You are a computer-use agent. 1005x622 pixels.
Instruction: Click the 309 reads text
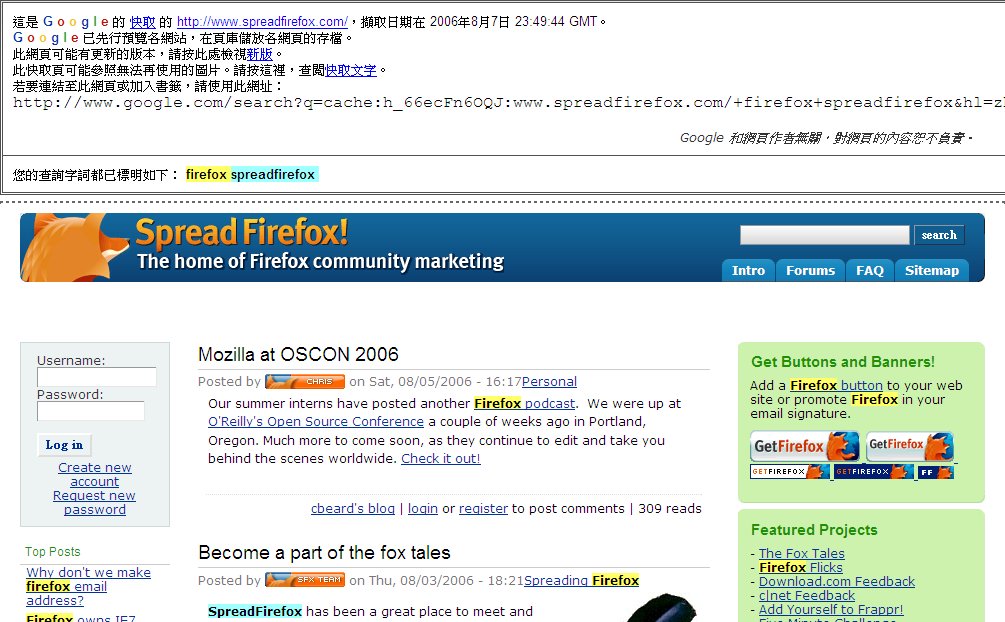coord(670,509)
